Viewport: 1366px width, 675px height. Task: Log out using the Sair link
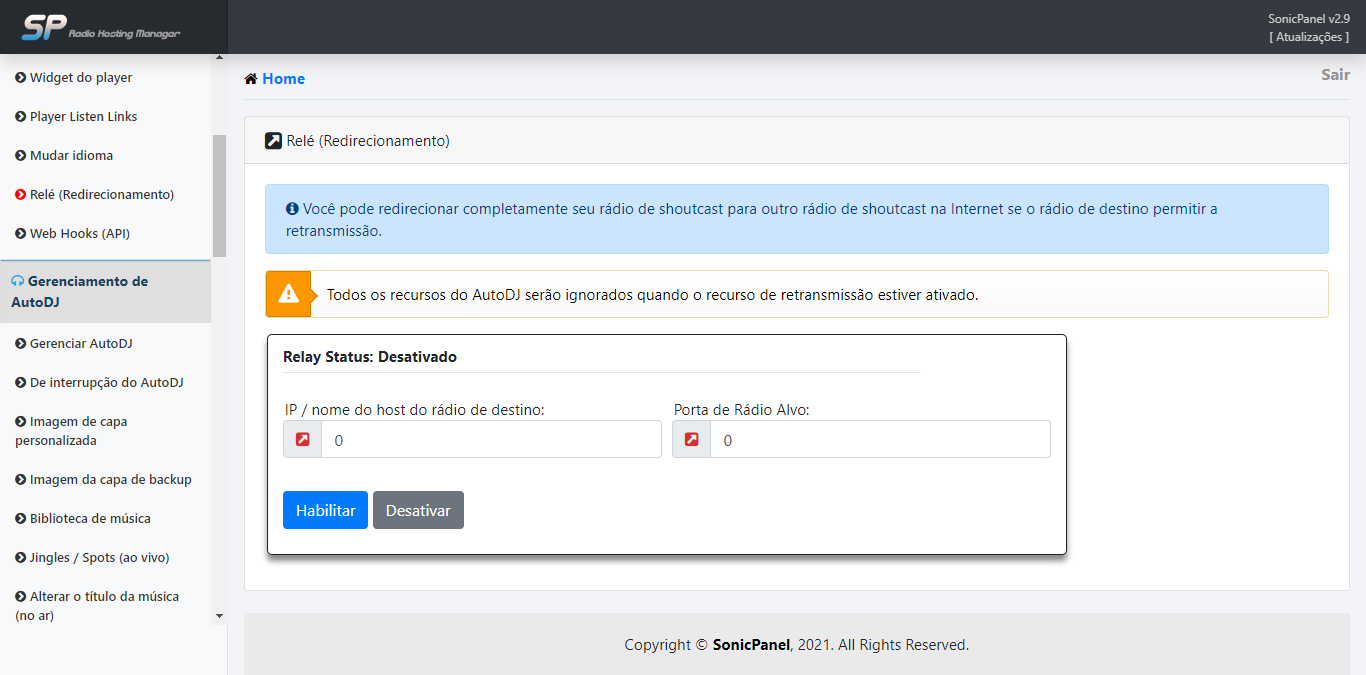[x=1335, y=75]
